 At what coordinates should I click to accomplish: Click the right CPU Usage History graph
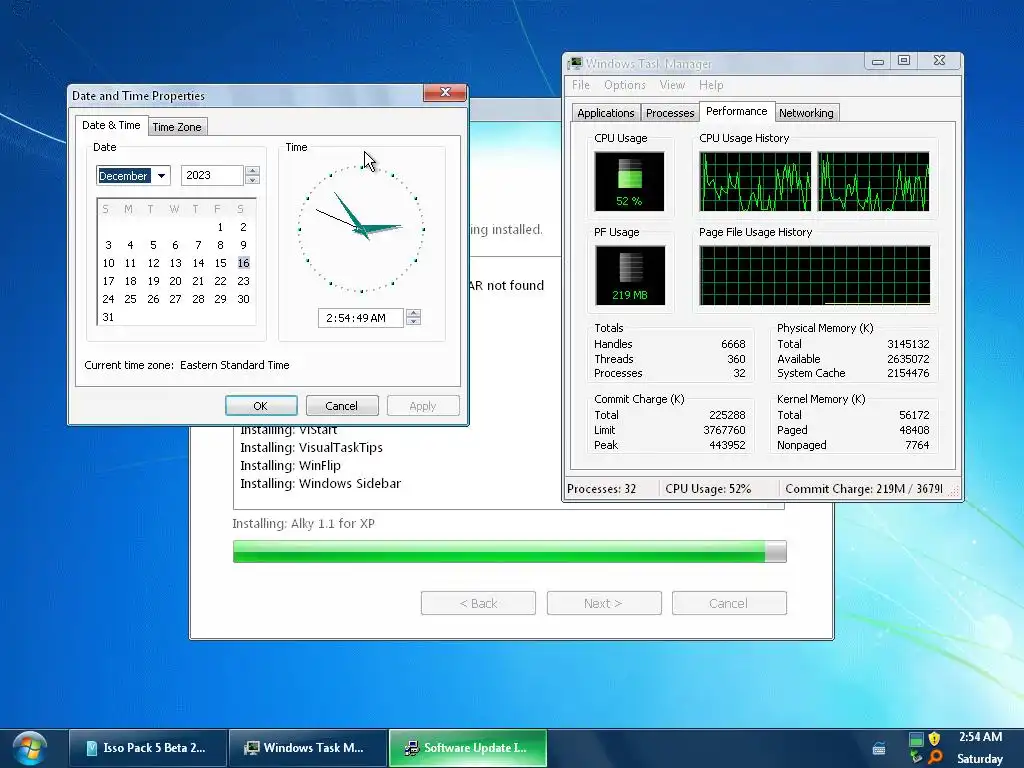pos(873,181)
